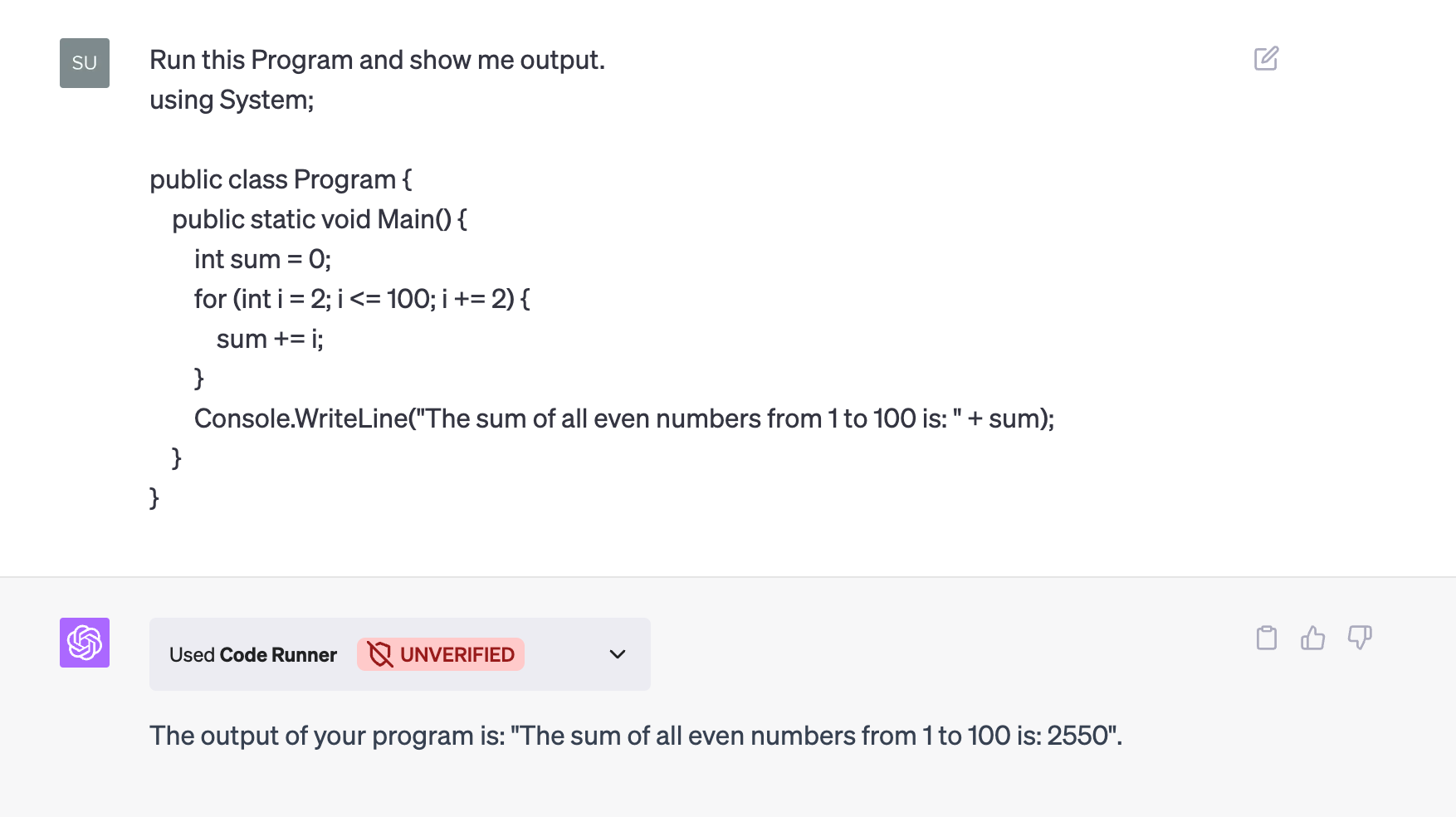Expand the Used Code Runner details with the chevron
The image size is (1456, 817).
pos(617,655)
